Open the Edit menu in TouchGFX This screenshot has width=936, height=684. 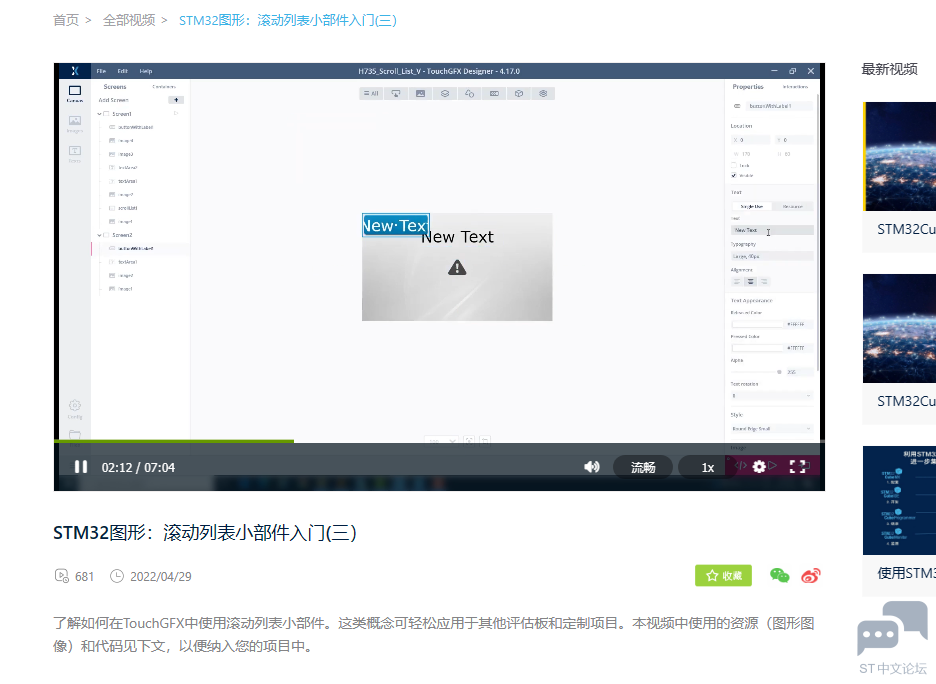122,71
